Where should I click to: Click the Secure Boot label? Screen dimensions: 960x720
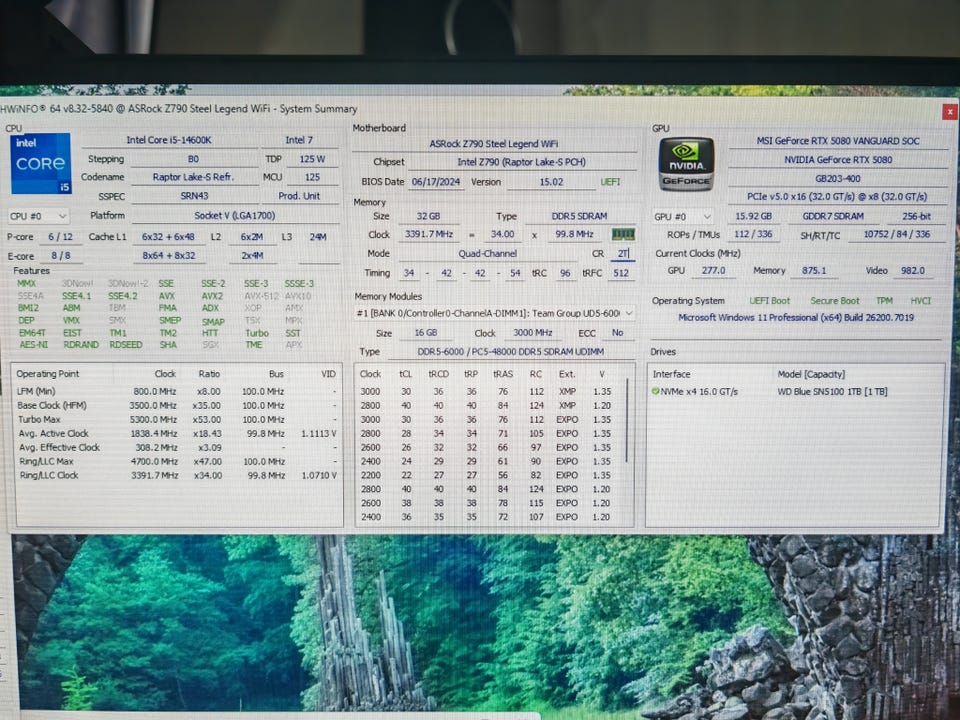point(834,301)
